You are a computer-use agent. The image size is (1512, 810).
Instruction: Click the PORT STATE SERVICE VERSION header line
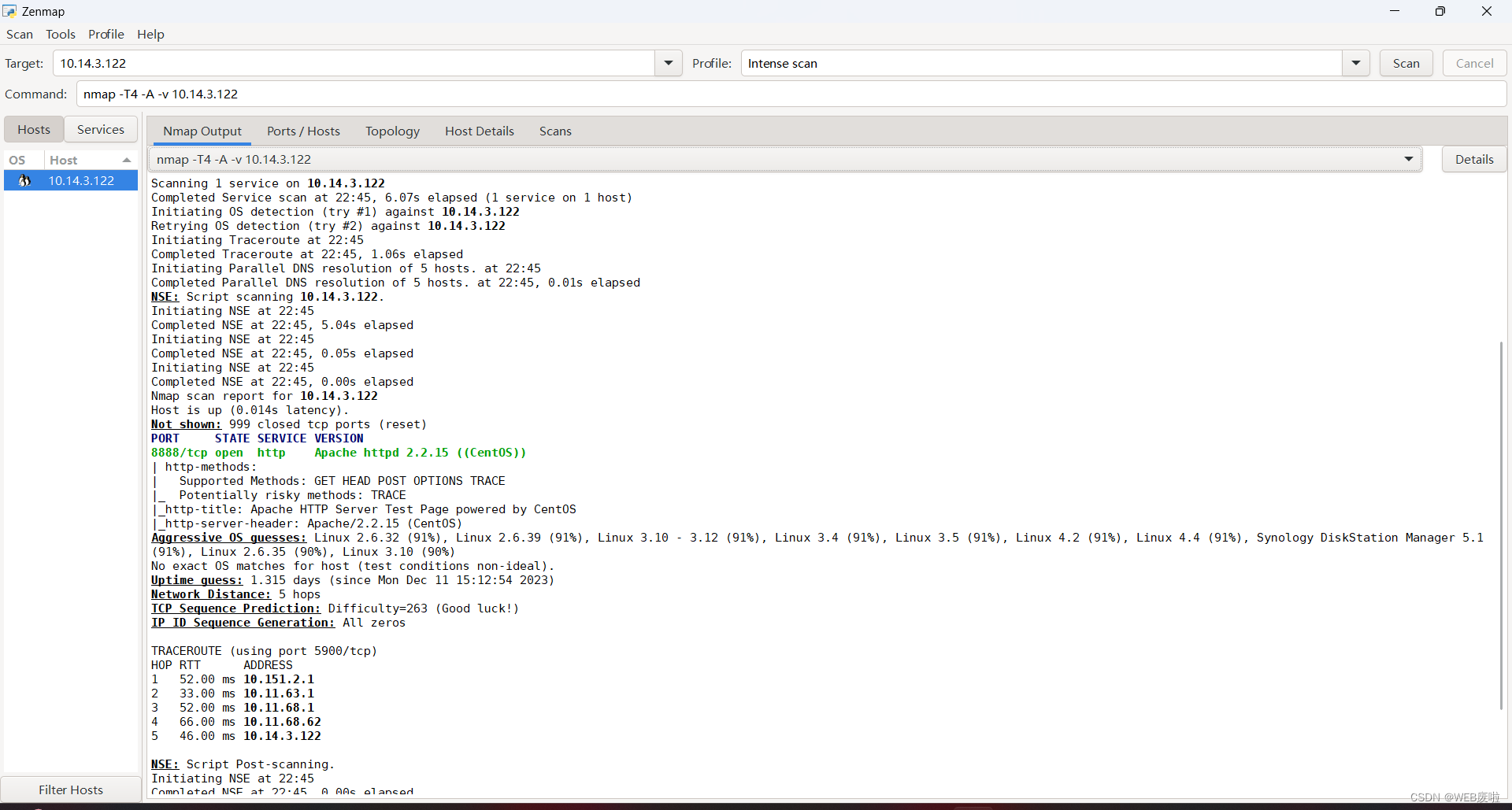tap(258, 438)
